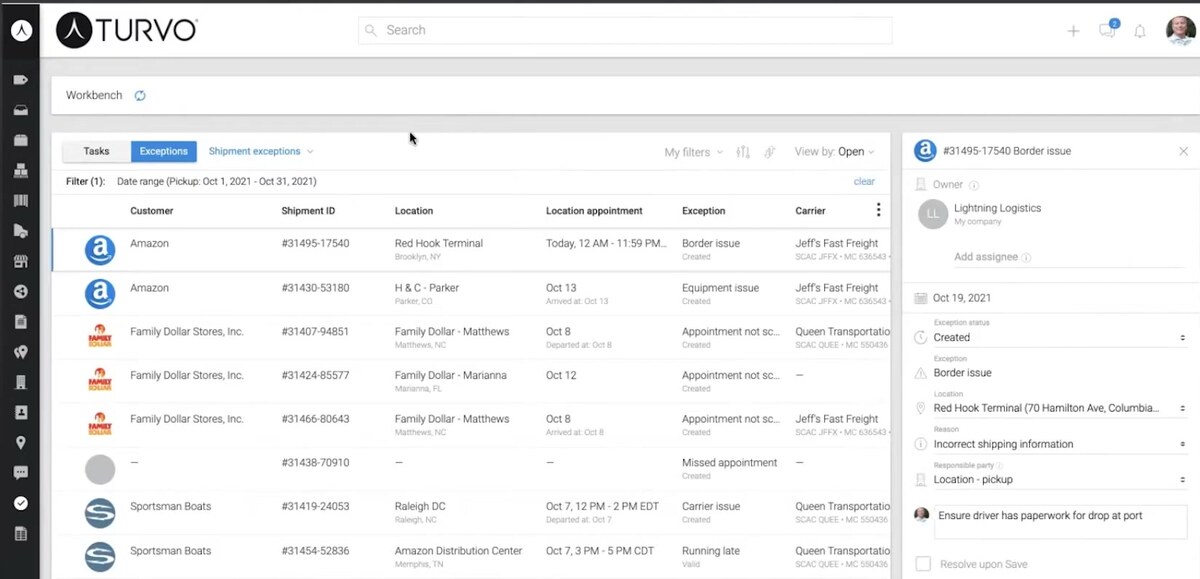This screenshot has height=579, width=1200.
Task: Open the inbox tray icon in the sidebar
Action: 20,110
